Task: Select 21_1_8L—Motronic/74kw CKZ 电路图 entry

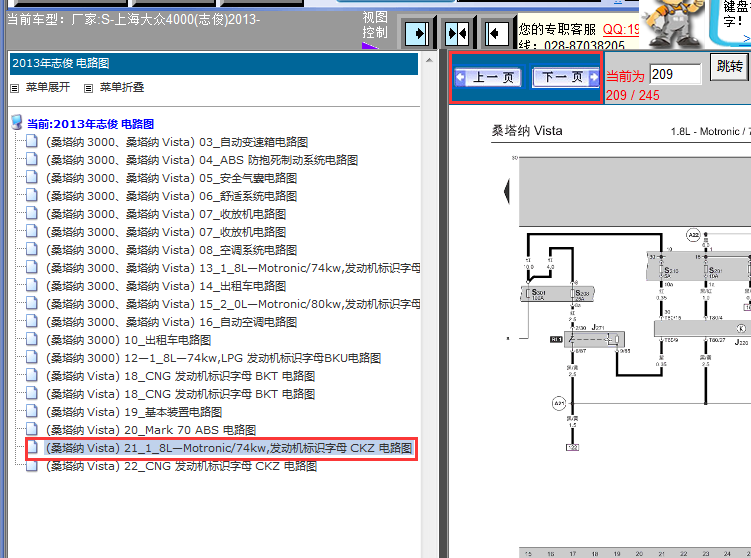Action: pos(229,448)
